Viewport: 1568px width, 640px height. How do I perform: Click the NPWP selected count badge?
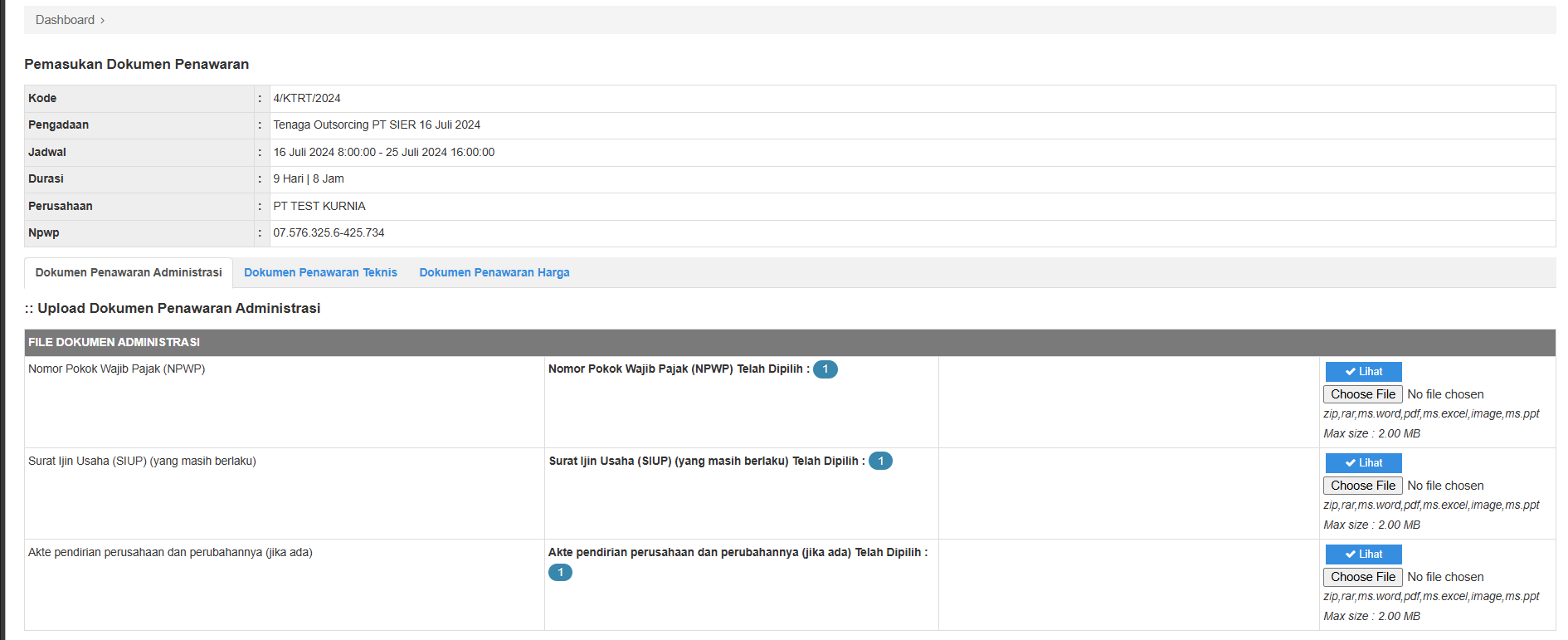click(825, 369)
